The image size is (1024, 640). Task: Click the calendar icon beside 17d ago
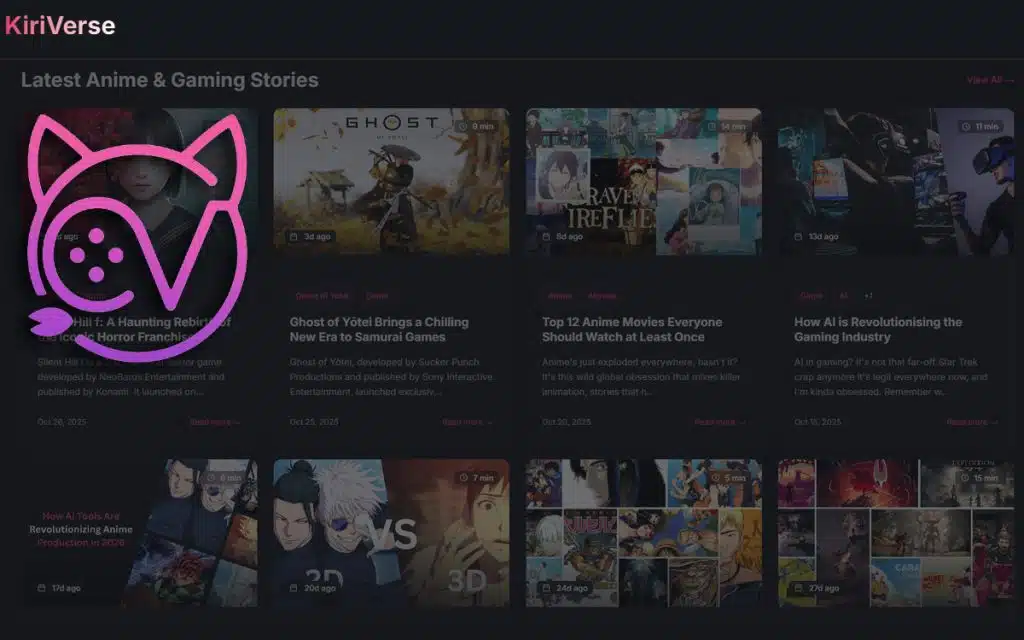click(x=41, y=588)
